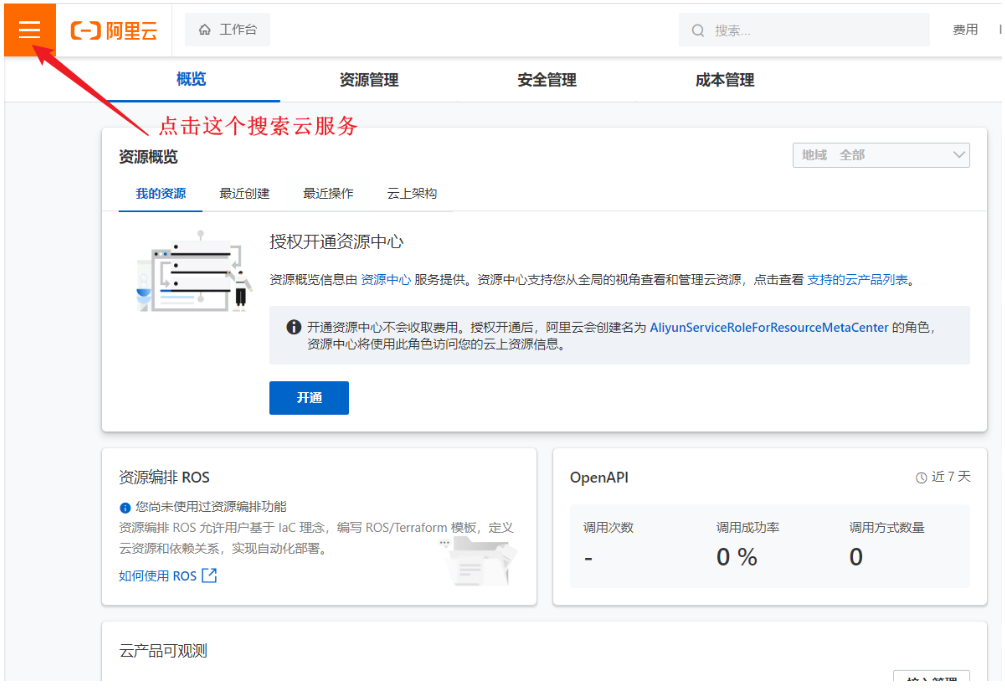Select the 最近操作 sub-tab

click(x=328, y=194)
